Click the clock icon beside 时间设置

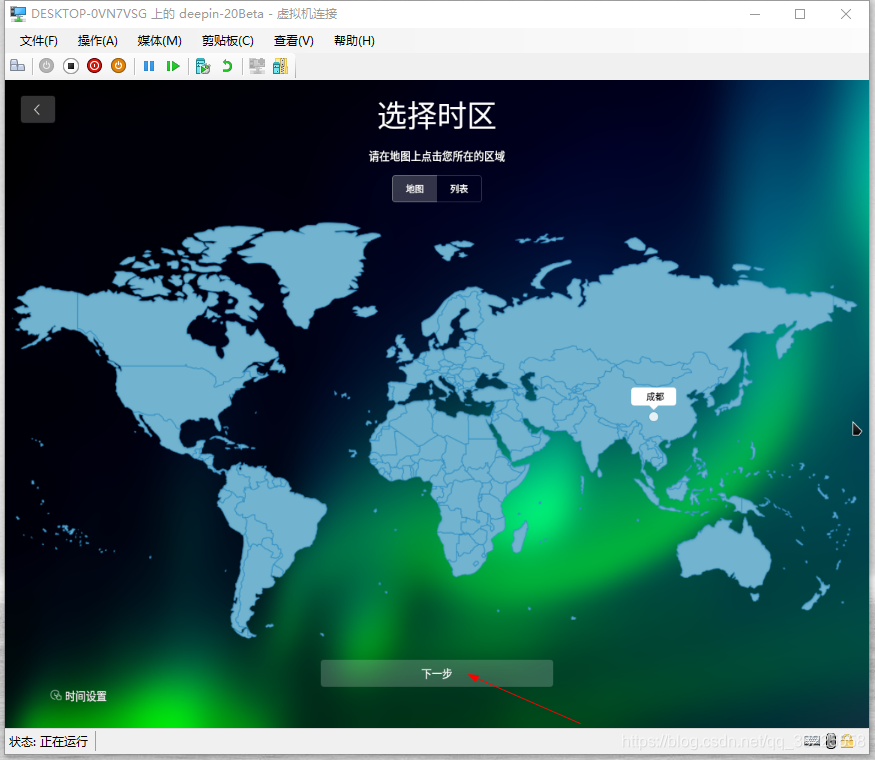coord(56,695)
